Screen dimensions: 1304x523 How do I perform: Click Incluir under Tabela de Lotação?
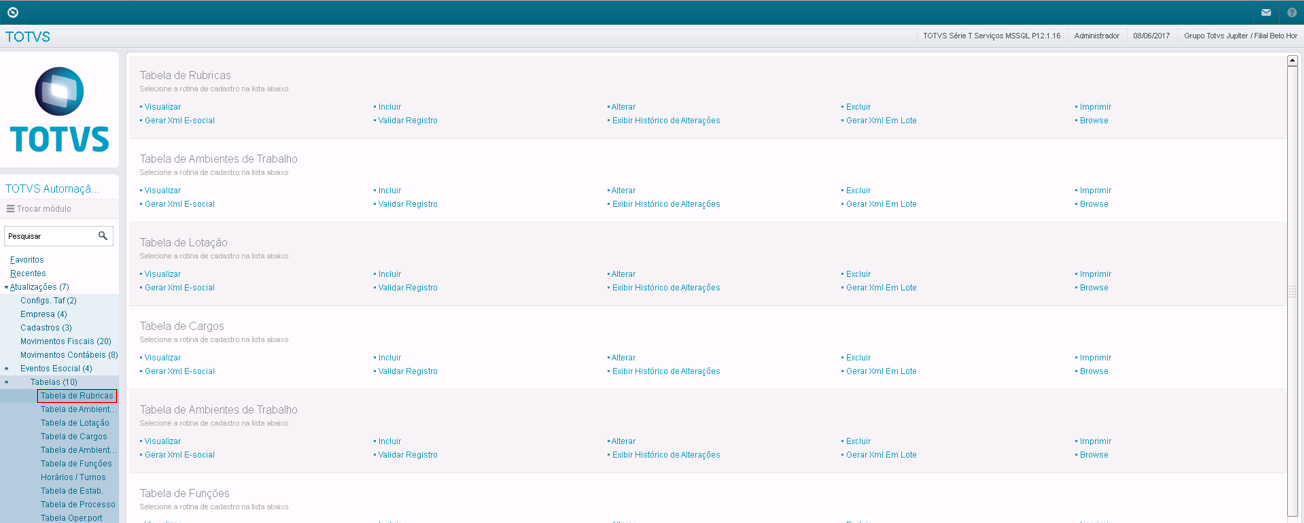pos(389,274)
